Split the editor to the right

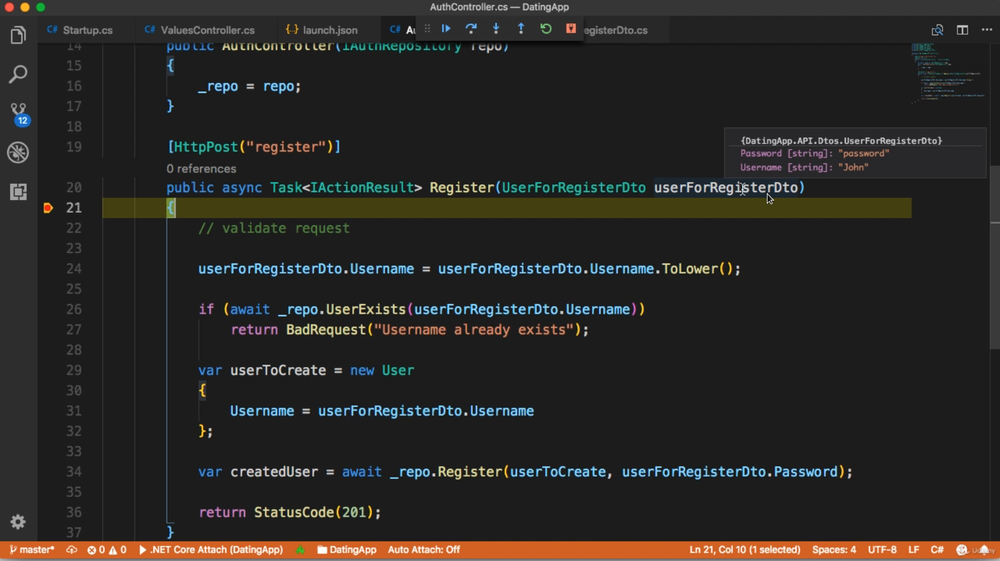(x=962, y=30)
